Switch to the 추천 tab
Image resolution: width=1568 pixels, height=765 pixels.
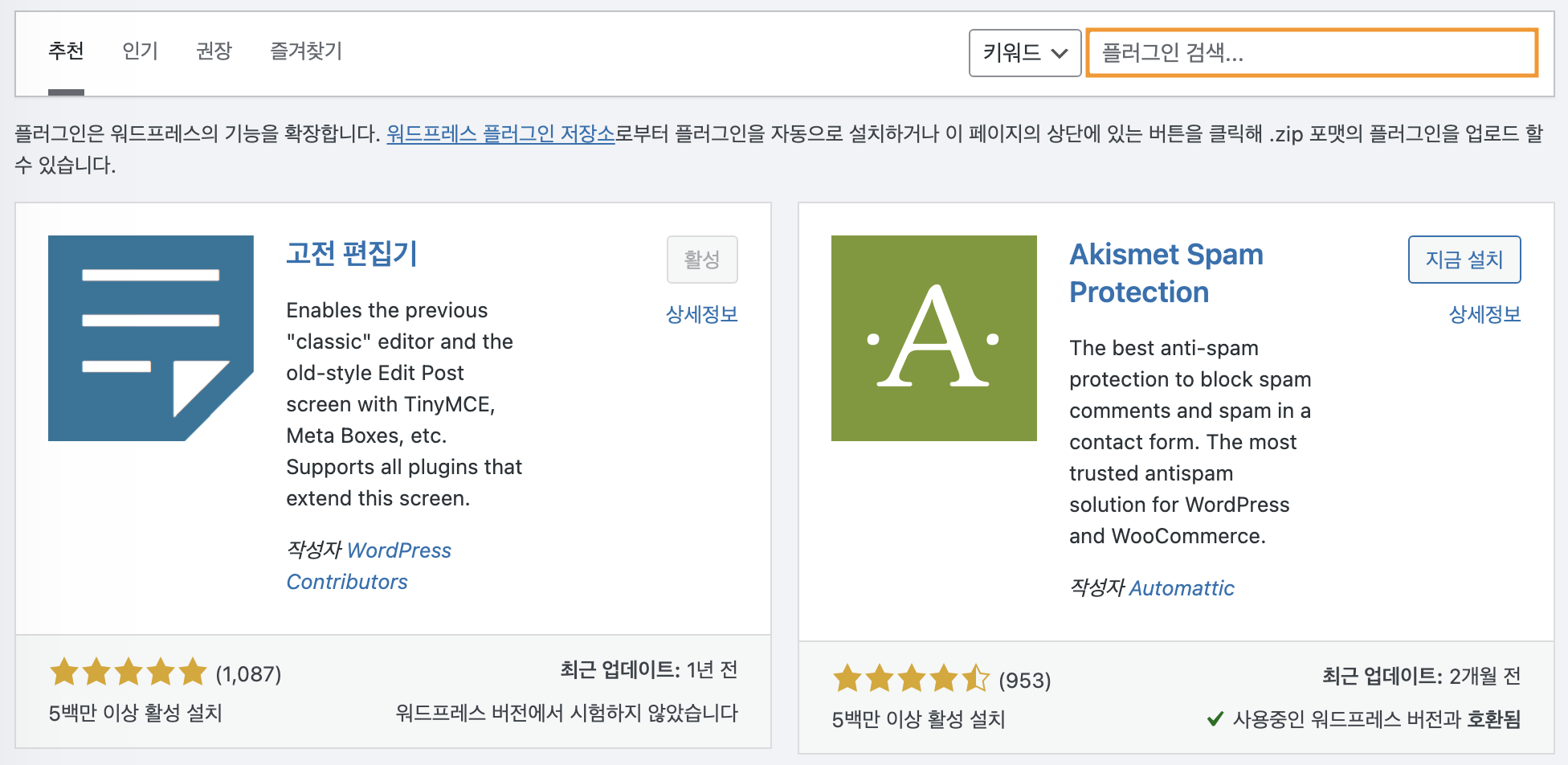click(66, 51)
